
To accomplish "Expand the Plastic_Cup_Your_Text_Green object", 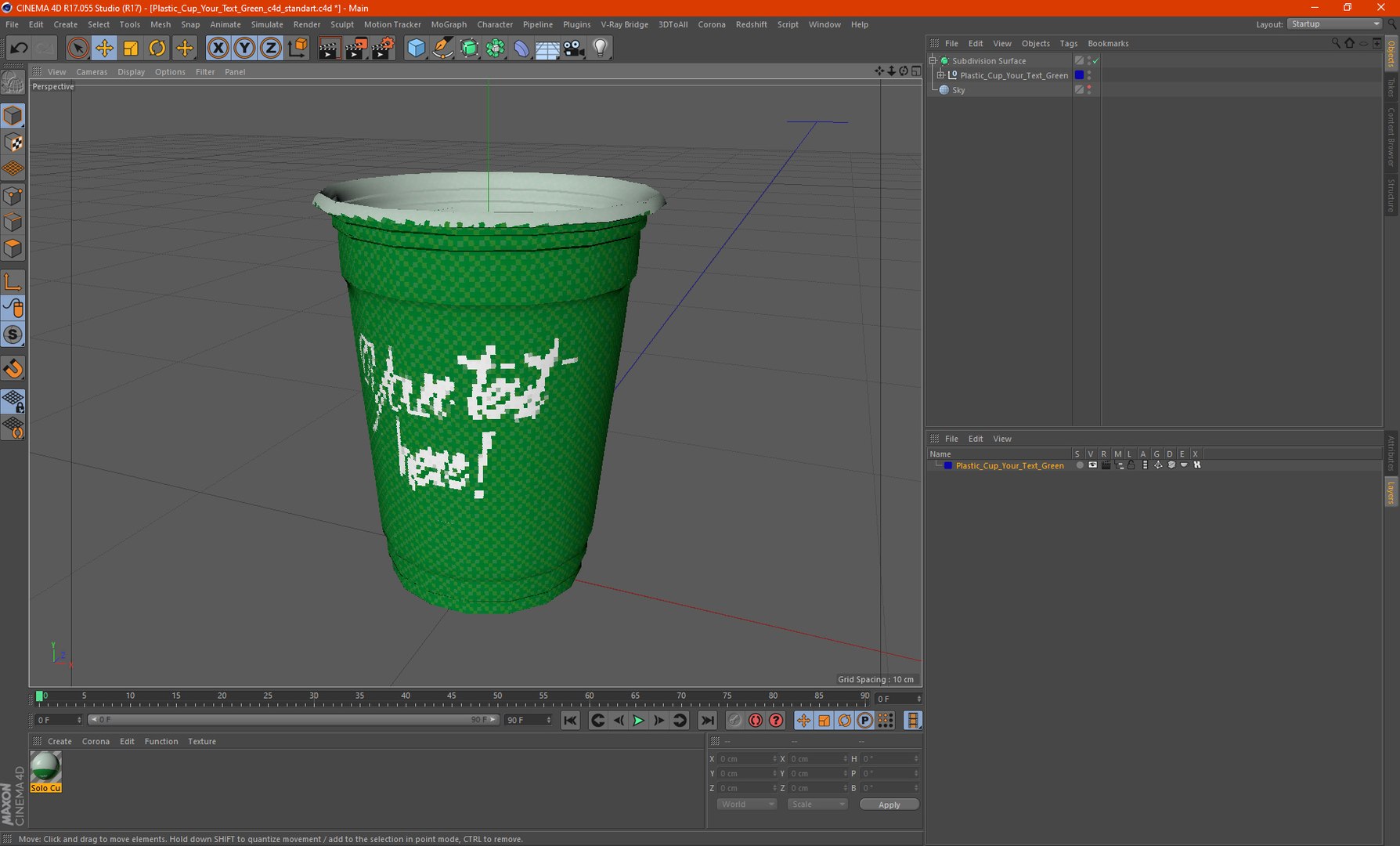I will click(x=941, y=75).
